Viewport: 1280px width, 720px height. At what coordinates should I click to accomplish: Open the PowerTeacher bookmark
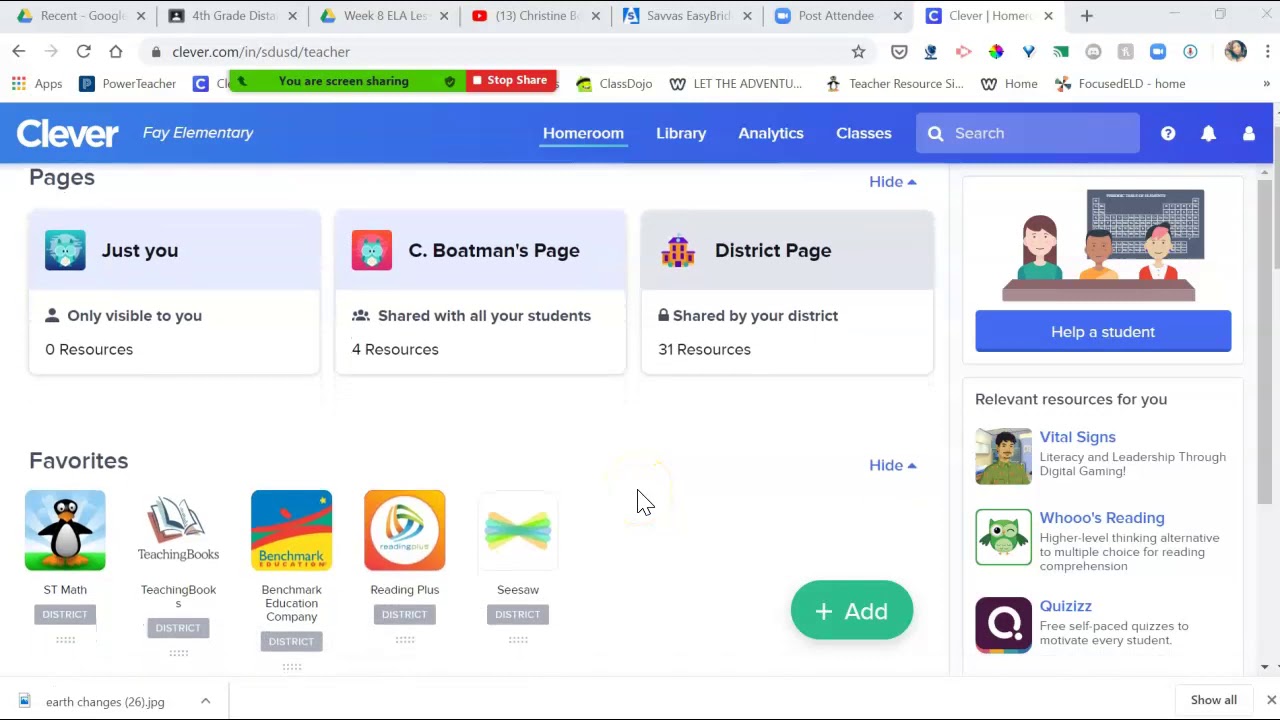(128, 84)
